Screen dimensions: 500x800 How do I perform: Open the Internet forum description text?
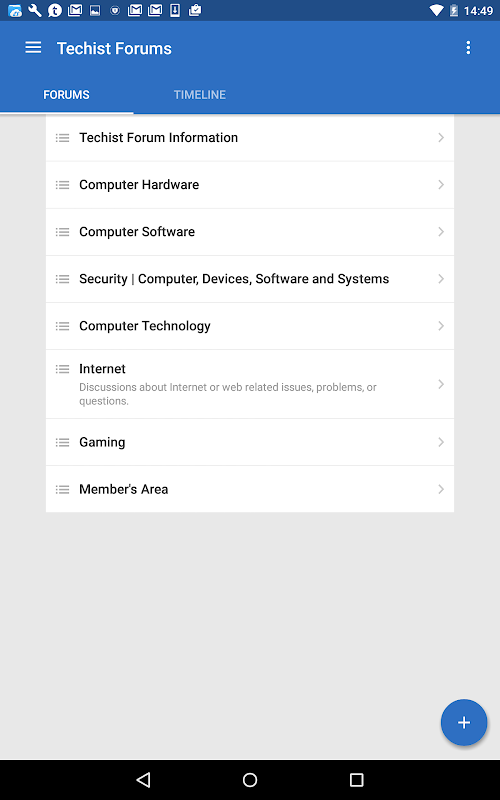coord(228,394)
